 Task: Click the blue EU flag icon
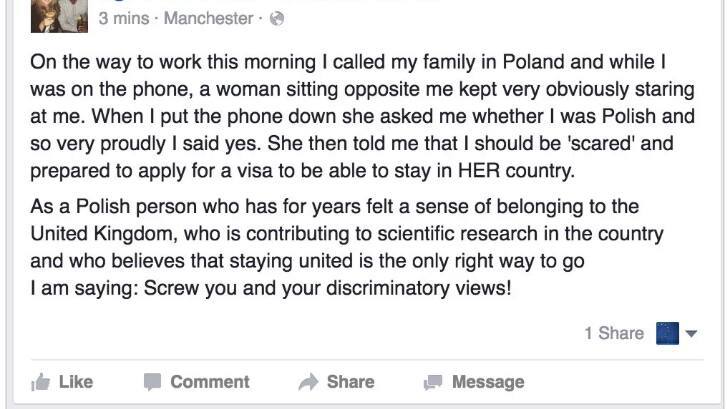tap(667, 333)
